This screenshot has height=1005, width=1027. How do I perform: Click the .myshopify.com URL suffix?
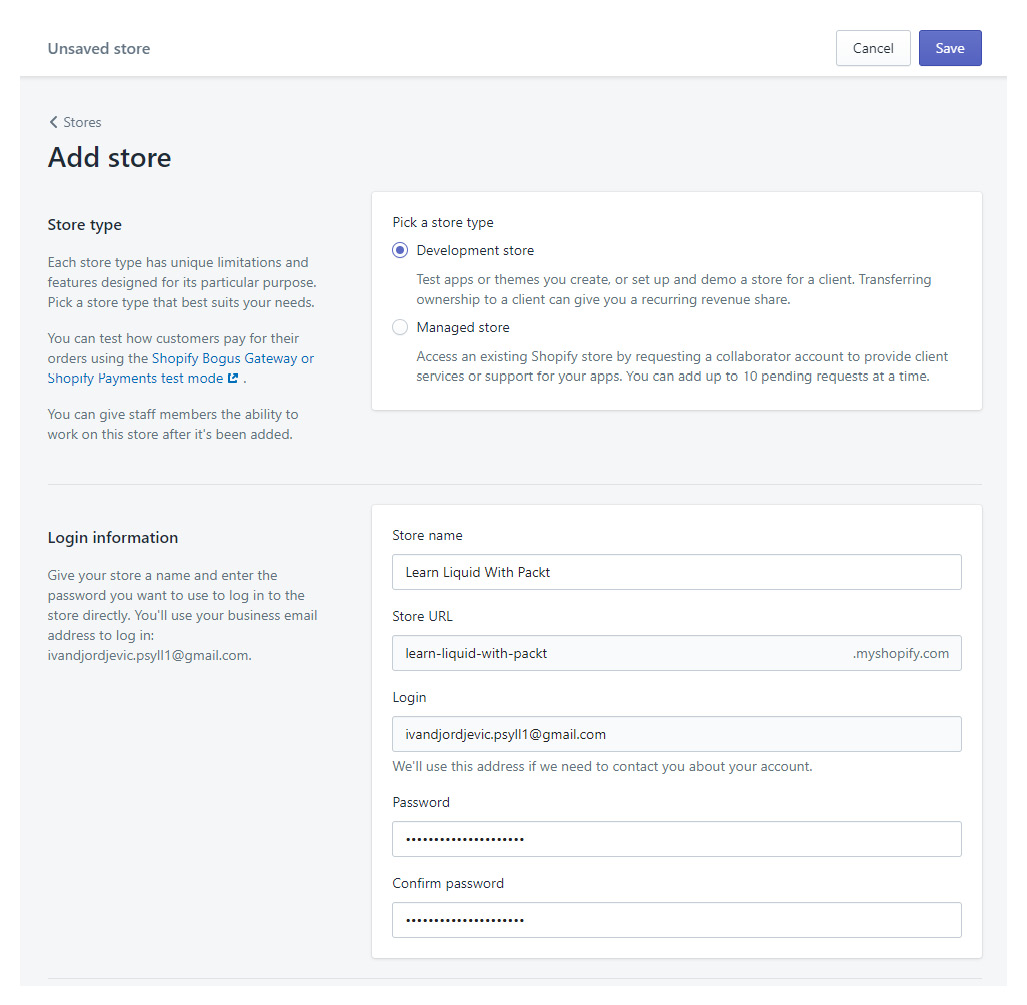pos(901,653)
